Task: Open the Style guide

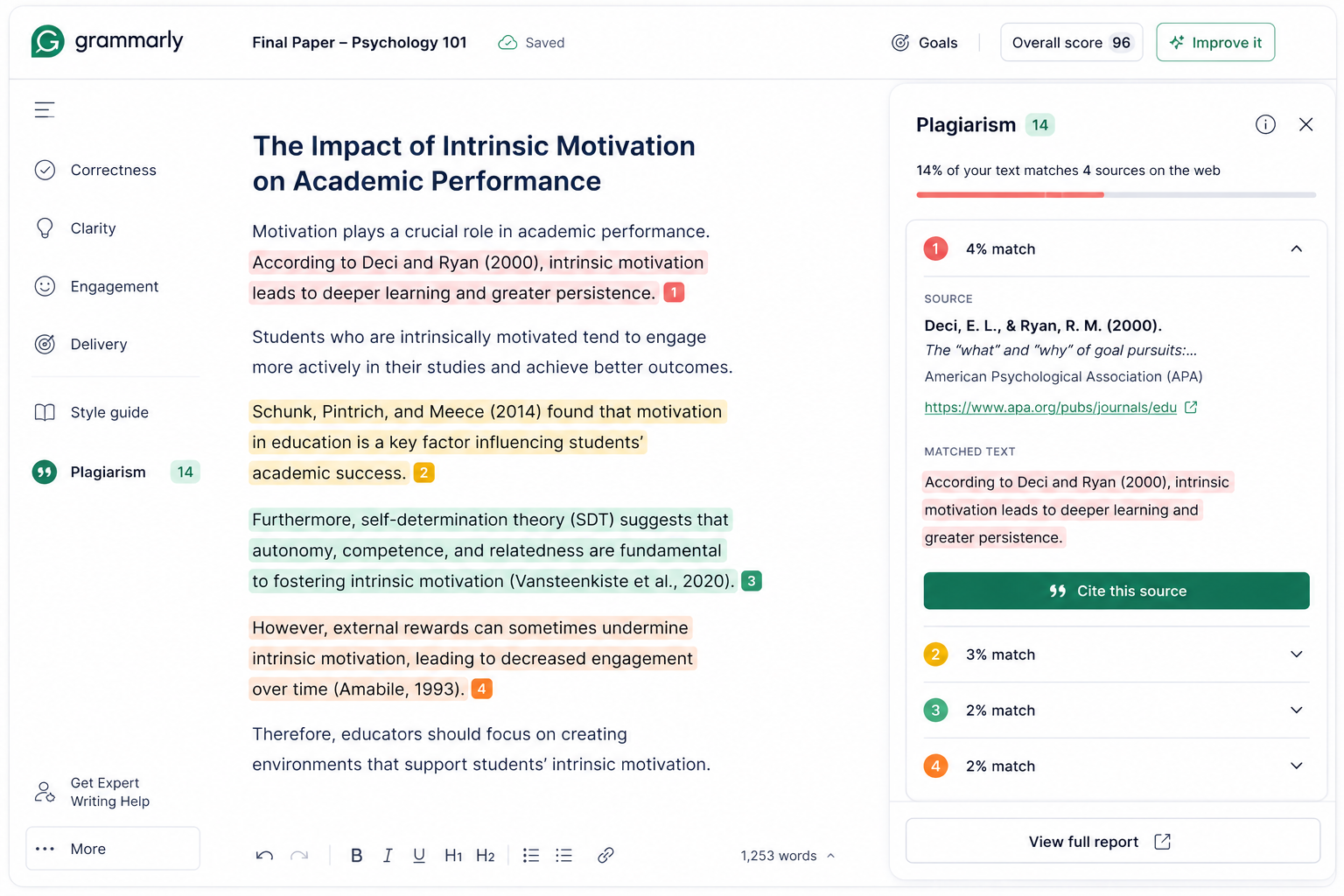Action: pos(109,412)
